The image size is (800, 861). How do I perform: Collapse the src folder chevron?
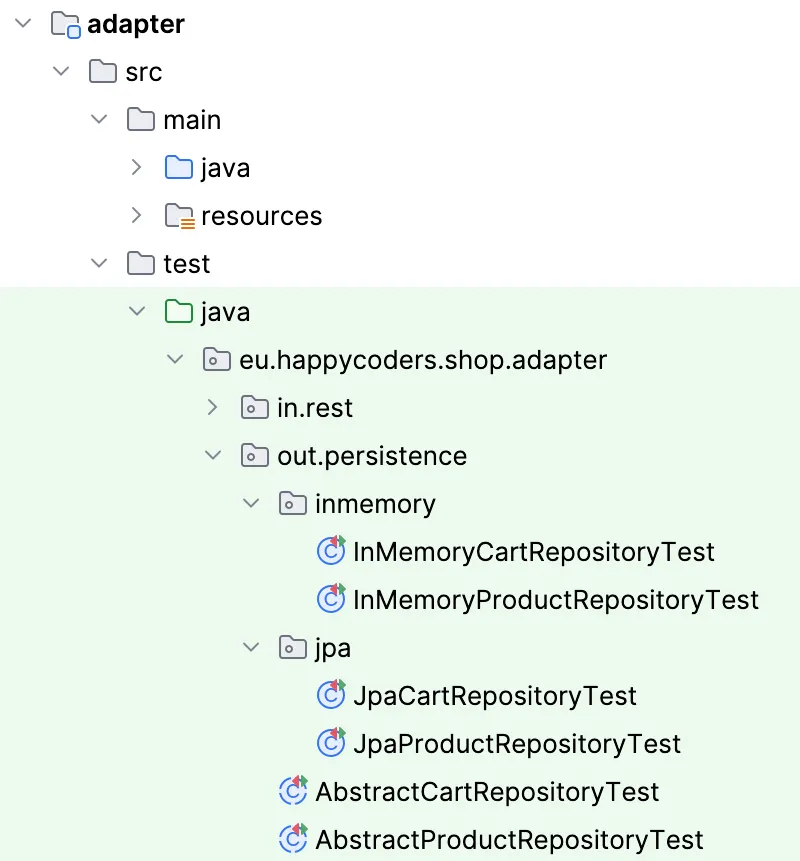click(x=61, y=71)
